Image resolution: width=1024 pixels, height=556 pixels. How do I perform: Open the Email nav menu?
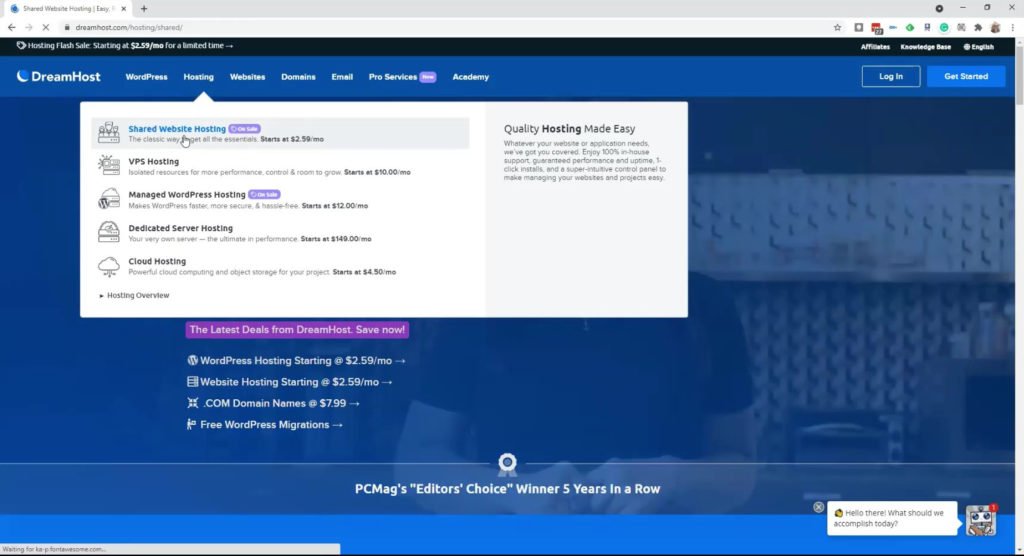coord(342,77)
